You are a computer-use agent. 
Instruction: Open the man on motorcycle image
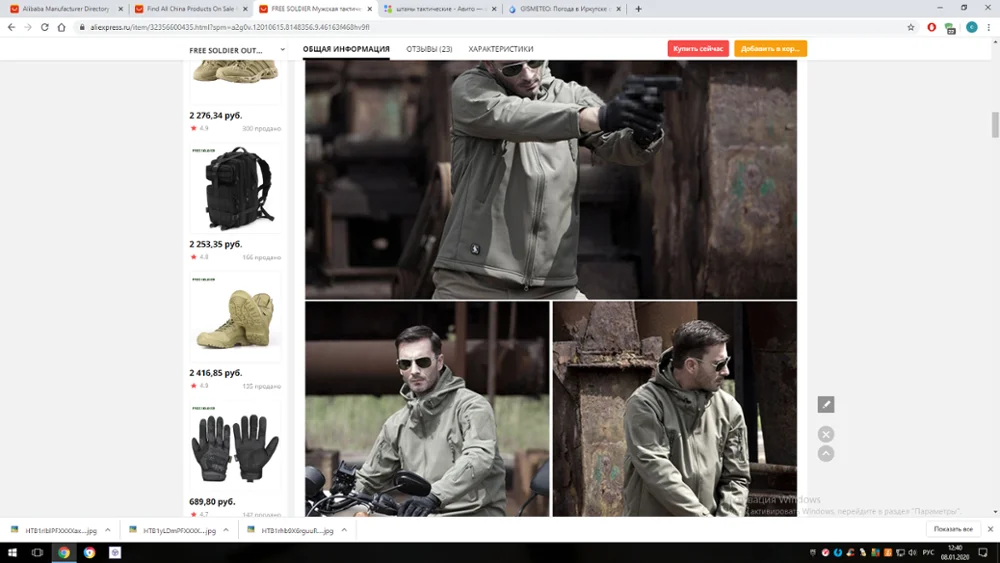[x=427, y=409]
